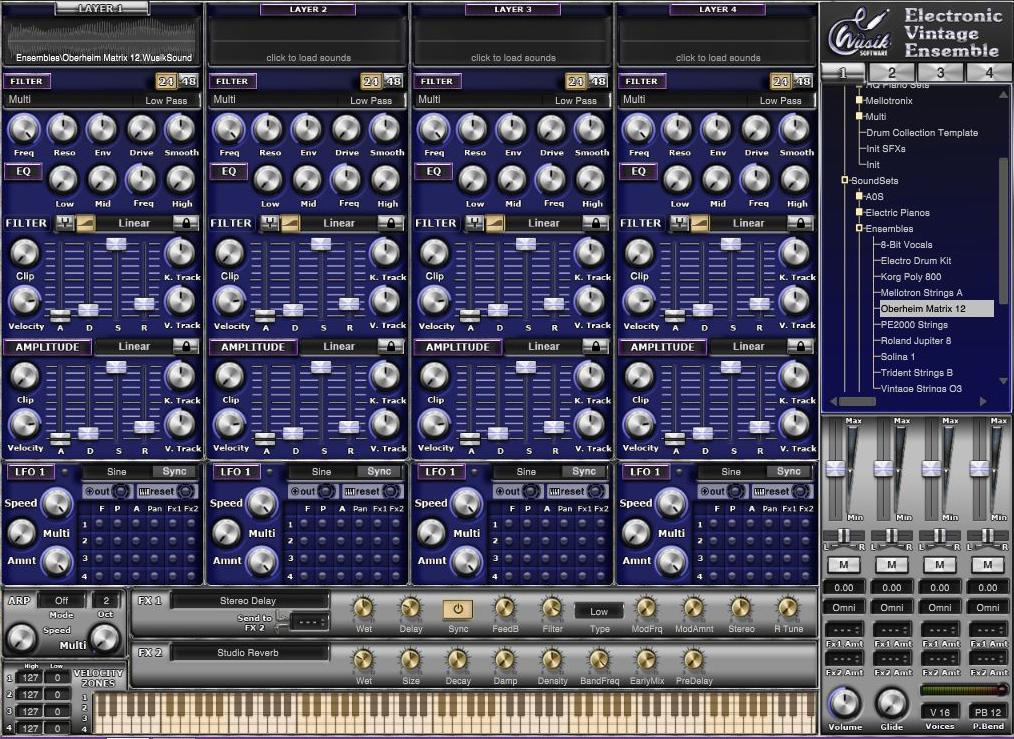Viewport: 1014px width, 739px height.
Task: Open the ARP Mode Off dropdown
Action: [61, 600]
